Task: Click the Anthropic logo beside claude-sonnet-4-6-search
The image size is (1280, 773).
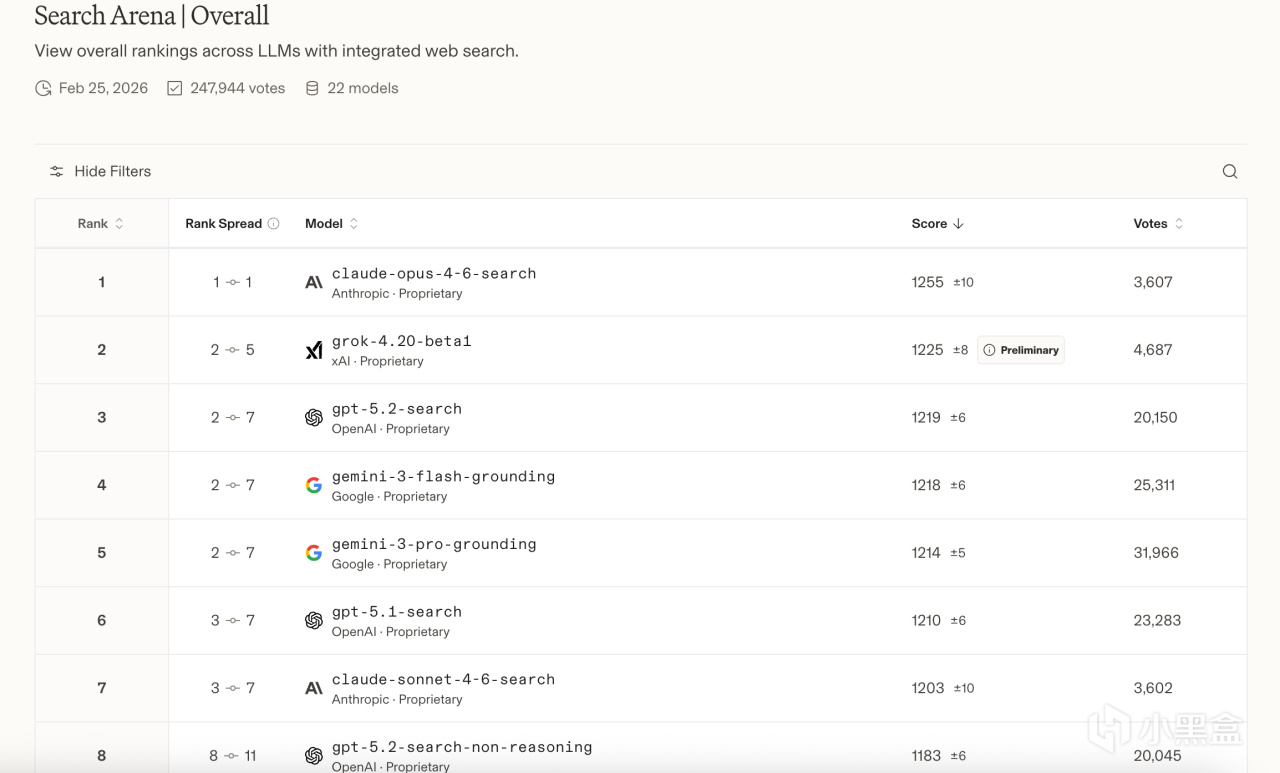Action: click(x=314, y=688)
